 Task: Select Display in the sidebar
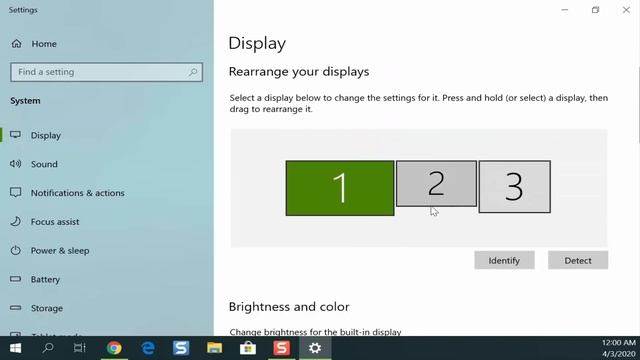tap(46, 135)
